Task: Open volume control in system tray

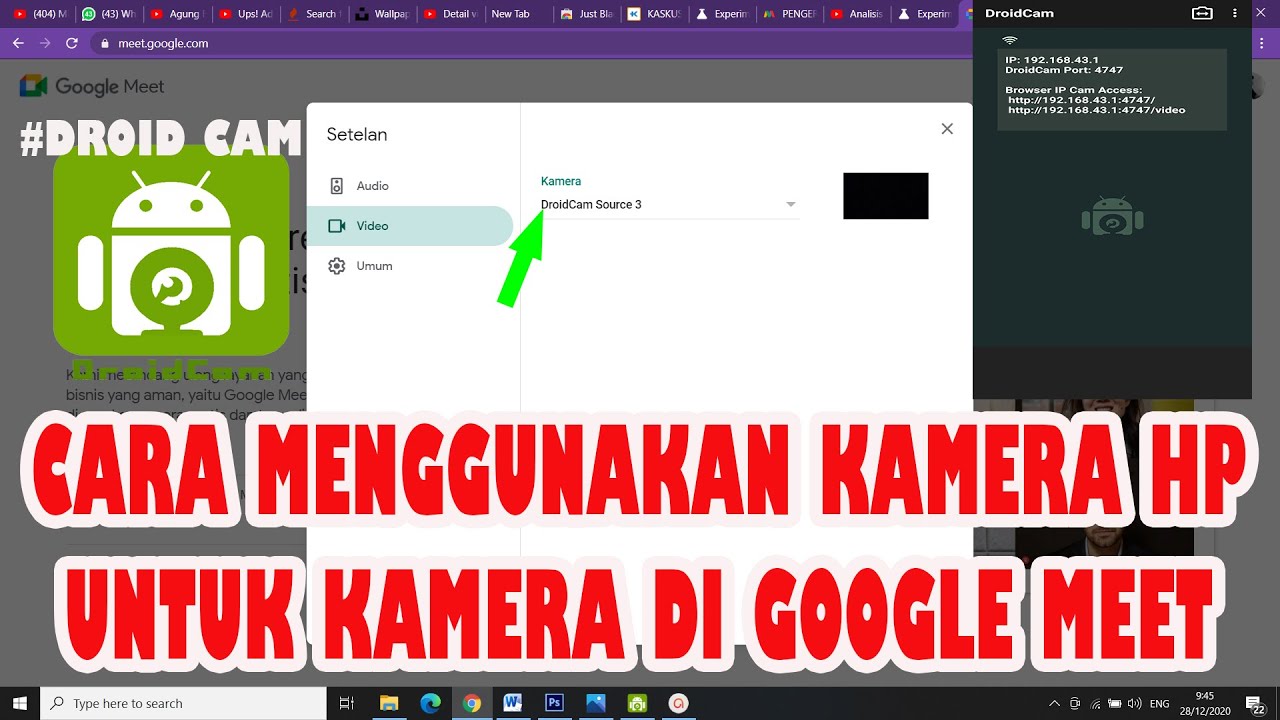Action: coord(1135,703)
